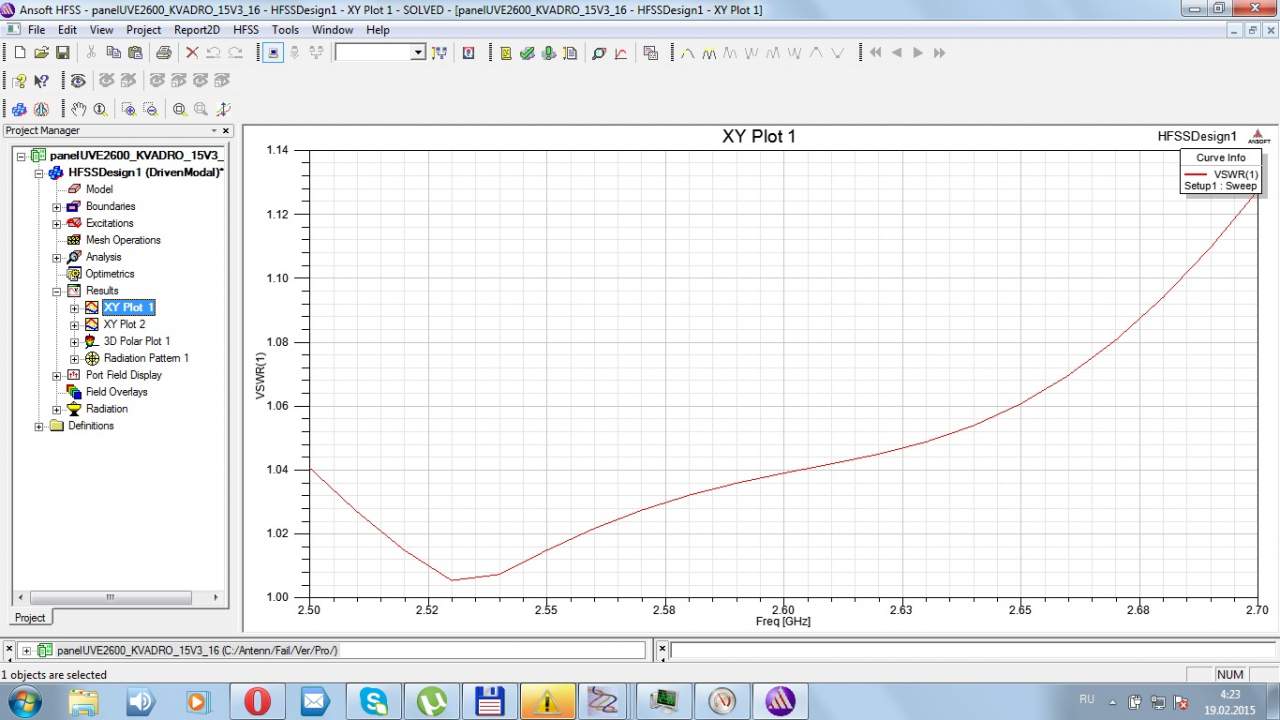
Task: Select Radiation Pattern 1 in tree
Action: (145, 358)
